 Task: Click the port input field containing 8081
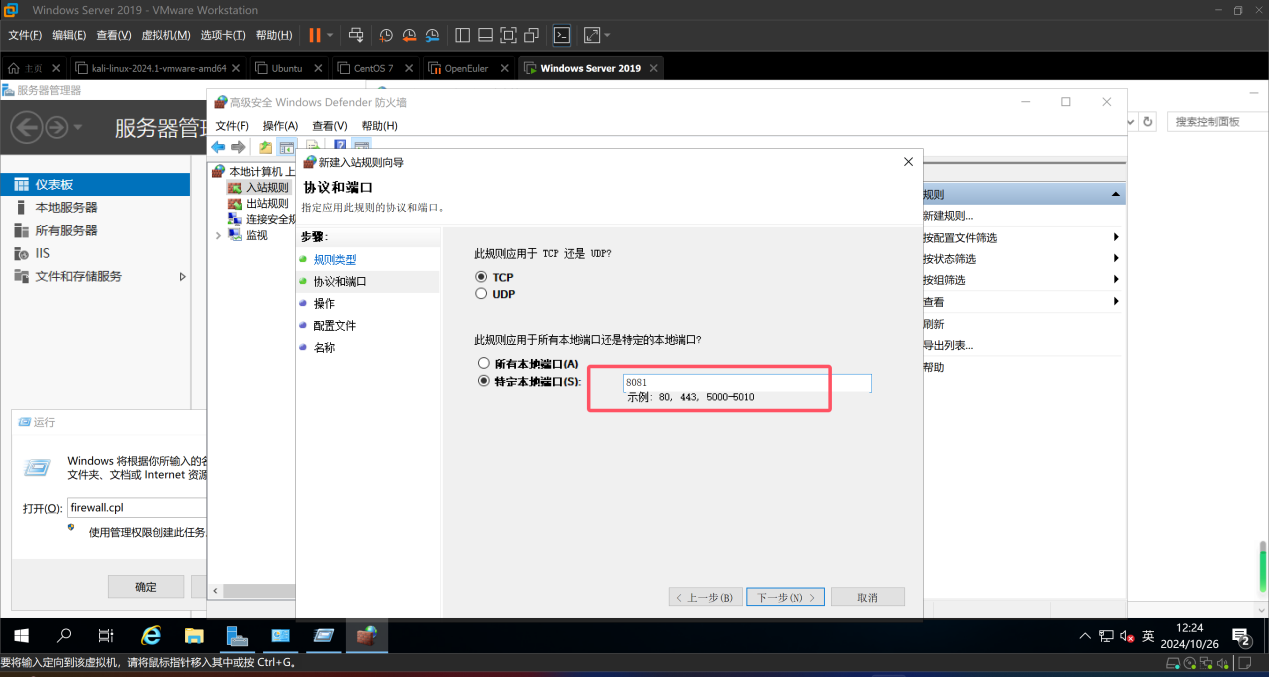[x=746, y=383]
